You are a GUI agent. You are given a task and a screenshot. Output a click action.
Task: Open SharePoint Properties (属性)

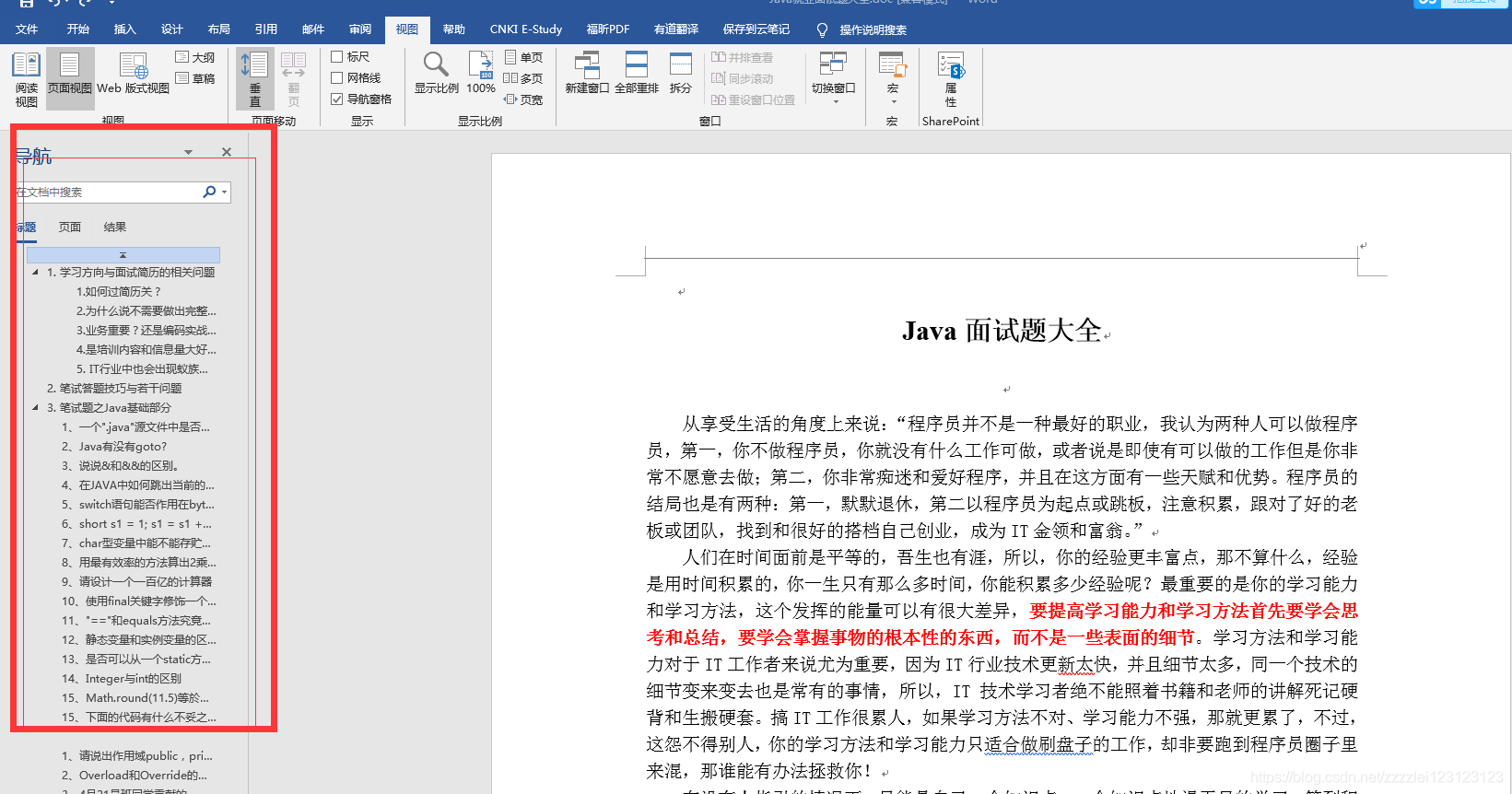pos(951,79)
